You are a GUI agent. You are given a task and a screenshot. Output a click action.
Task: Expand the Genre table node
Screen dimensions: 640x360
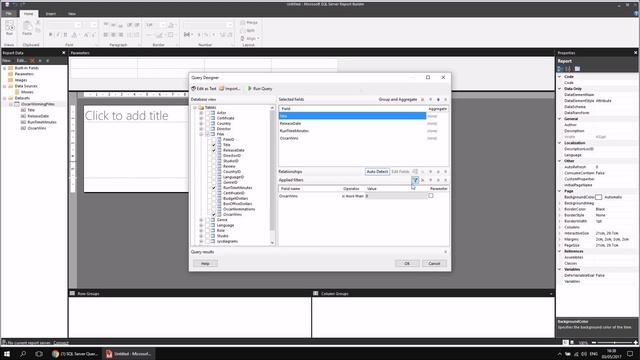201,220
